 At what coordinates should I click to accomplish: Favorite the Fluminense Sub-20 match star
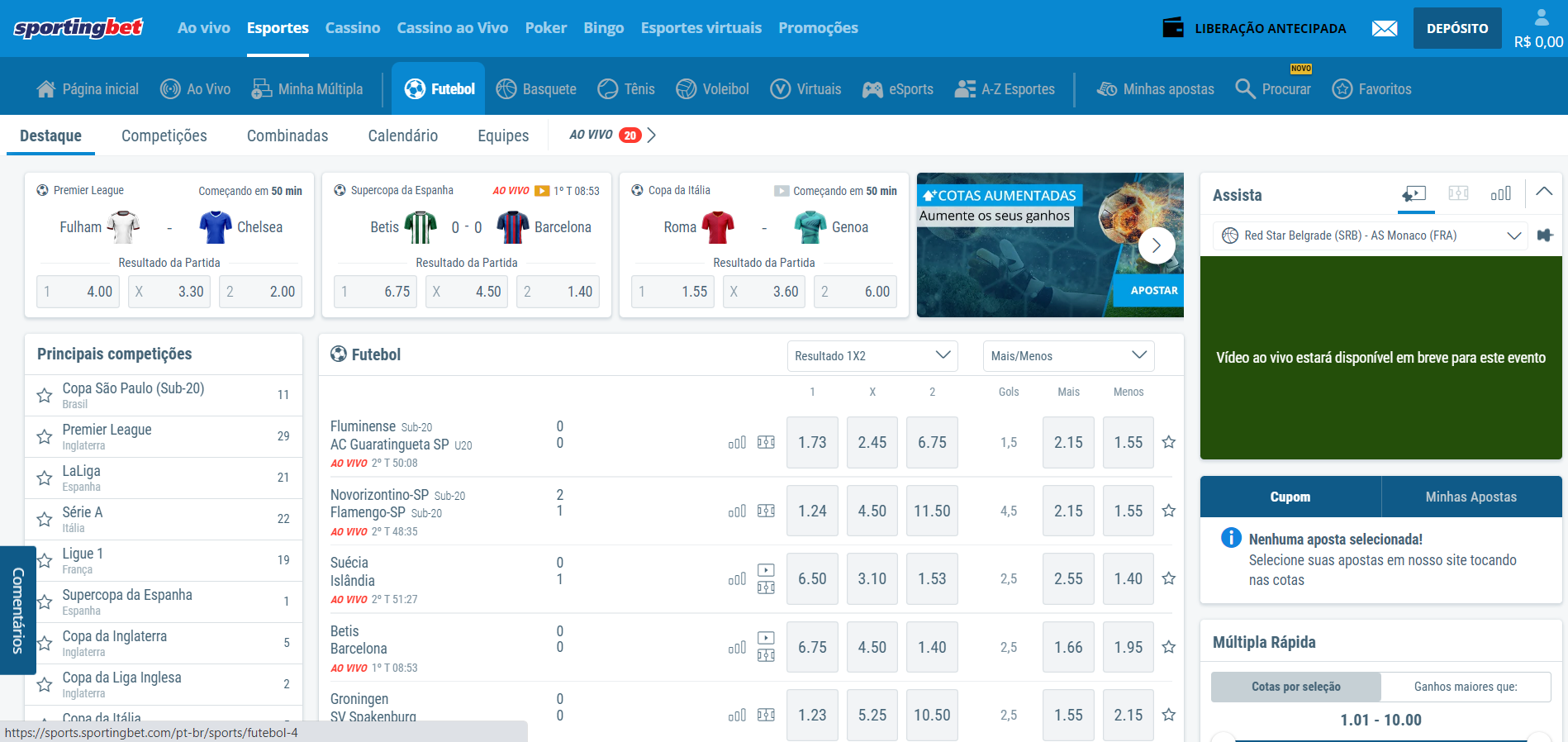click(1169, 443)
